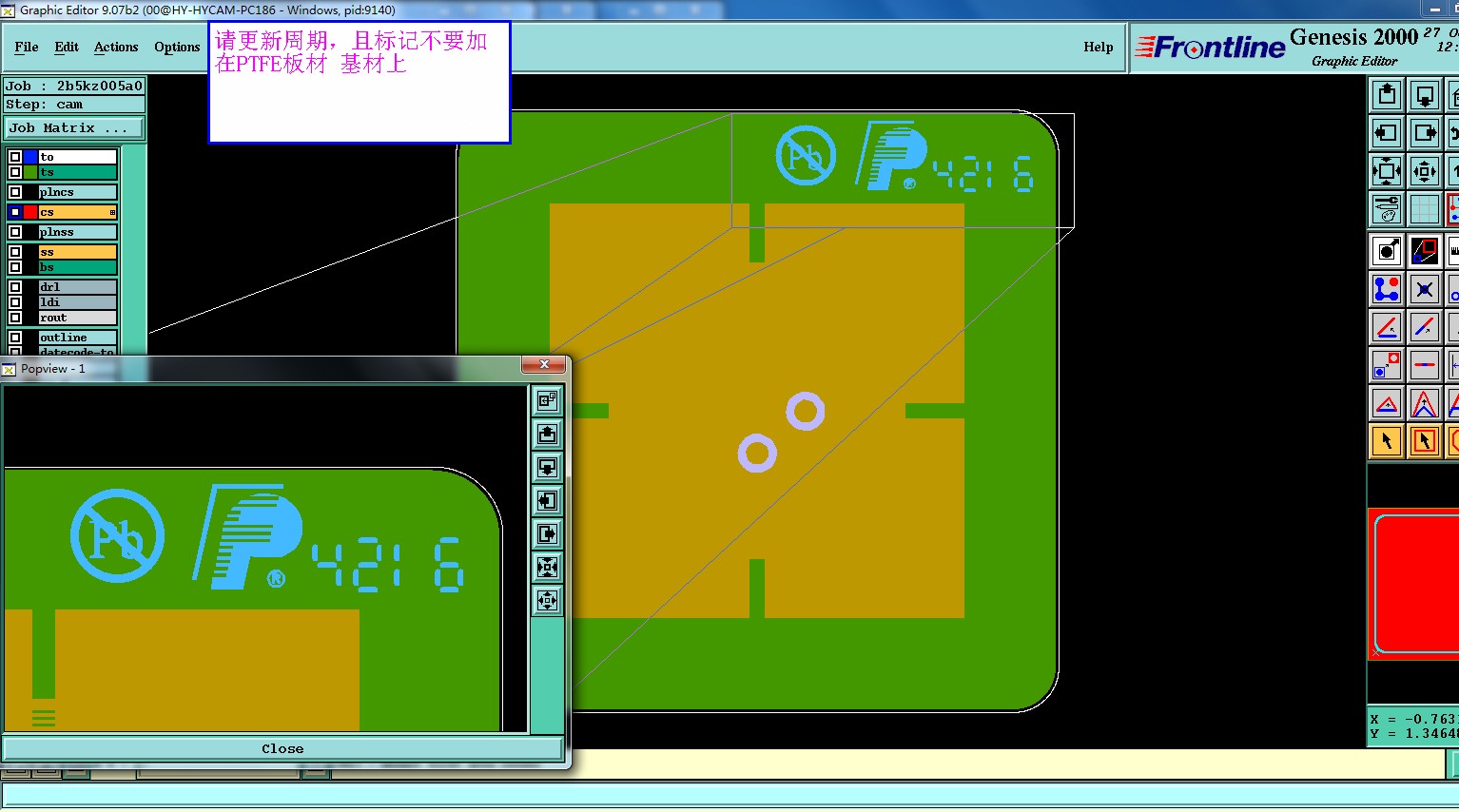Toggle checkbox for layer 'cs'
This screenshot has width=1459, height=812.
tap(15, 212)
